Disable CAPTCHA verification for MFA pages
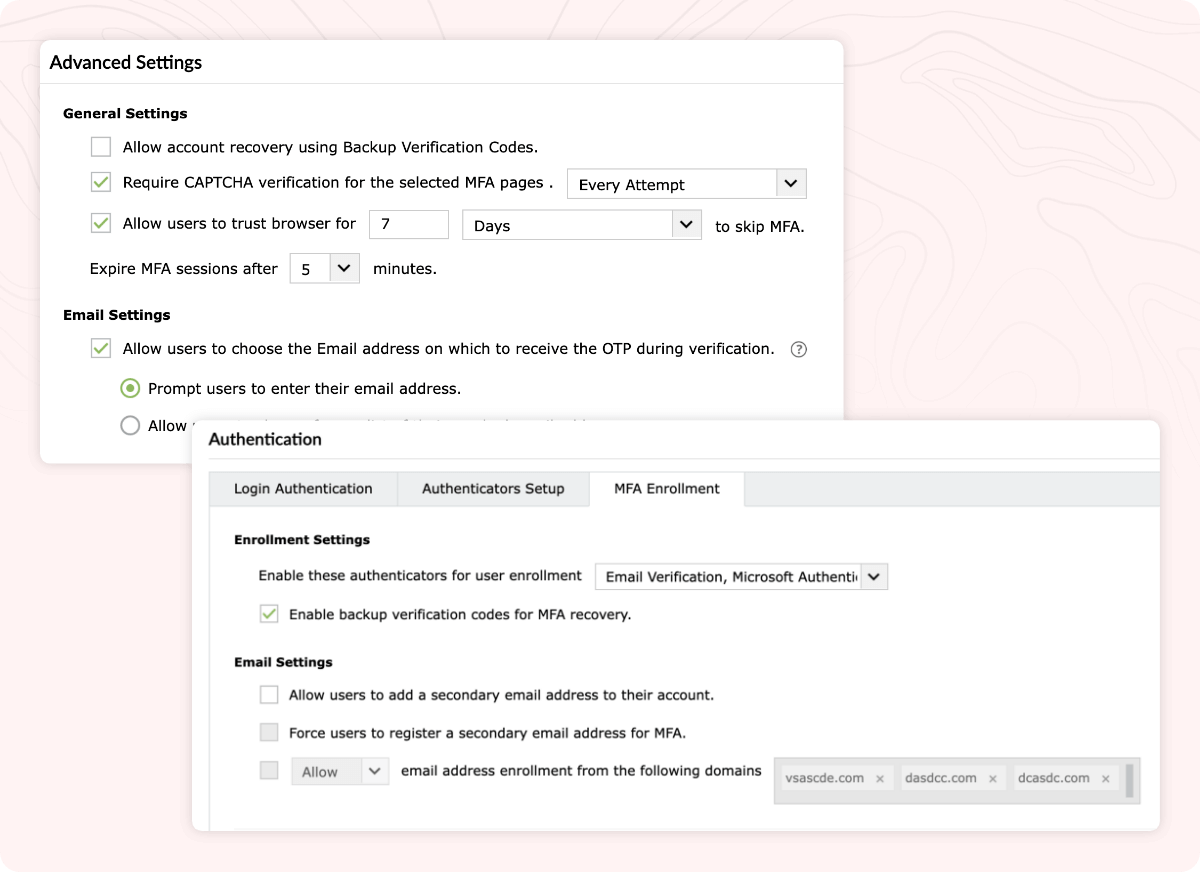The height and width of the screenshot is (872, 1200). click(100, 183)
